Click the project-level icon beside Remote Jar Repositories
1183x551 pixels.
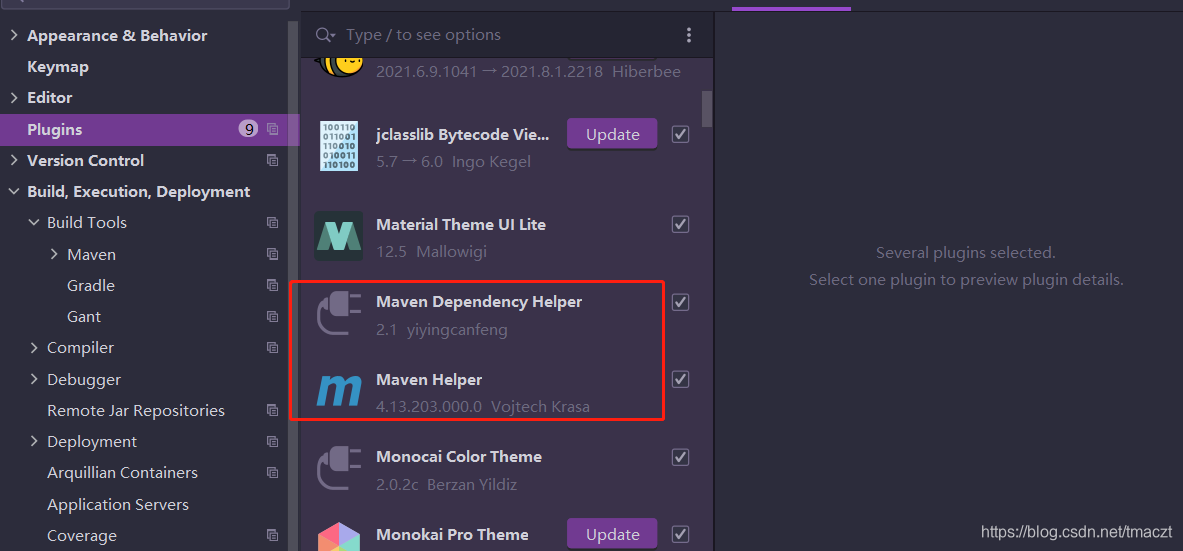pyautogui.click(x=272, y=411)
